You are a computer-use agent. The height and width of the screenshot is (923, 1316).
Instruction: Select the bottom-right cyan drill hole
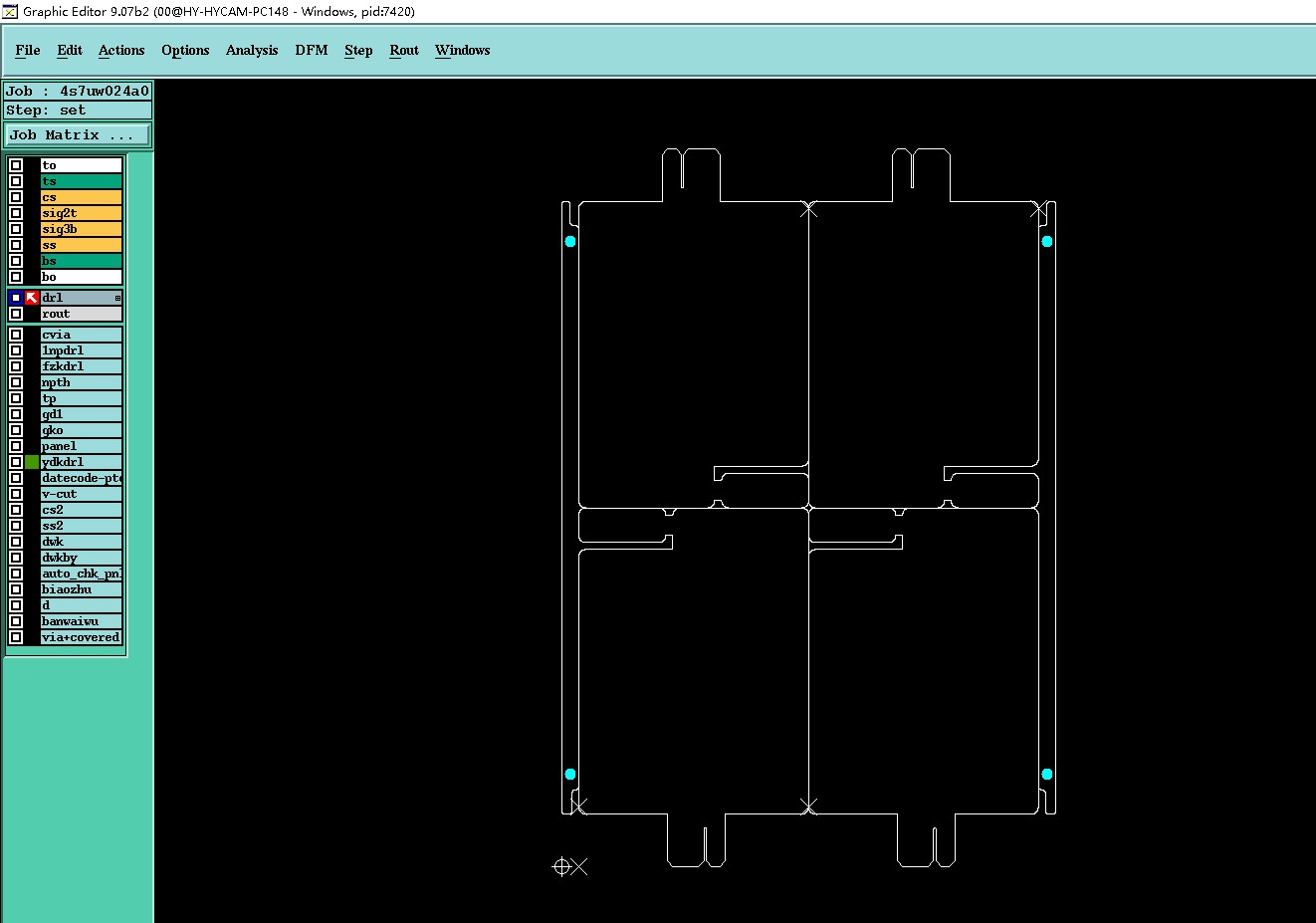pos(1047,775)
